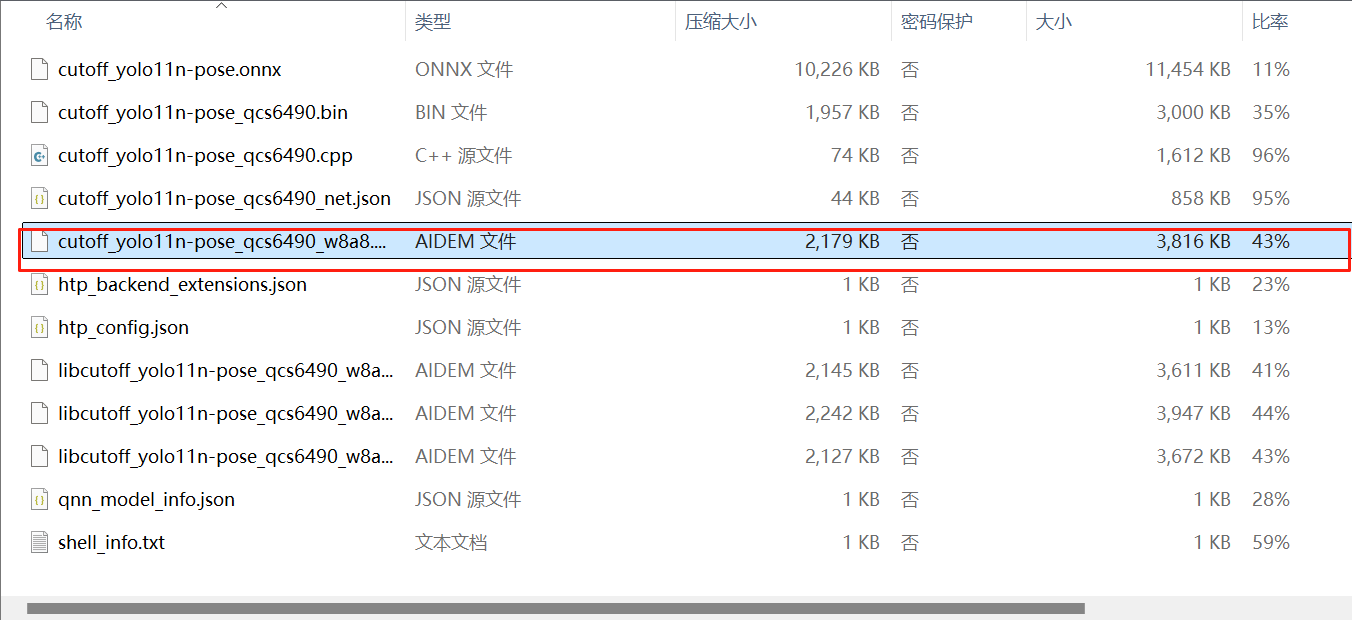Click the password cell '否' in the shell_info.txt row
This screenshot has height=620, width=1352.
pos(909,543)
